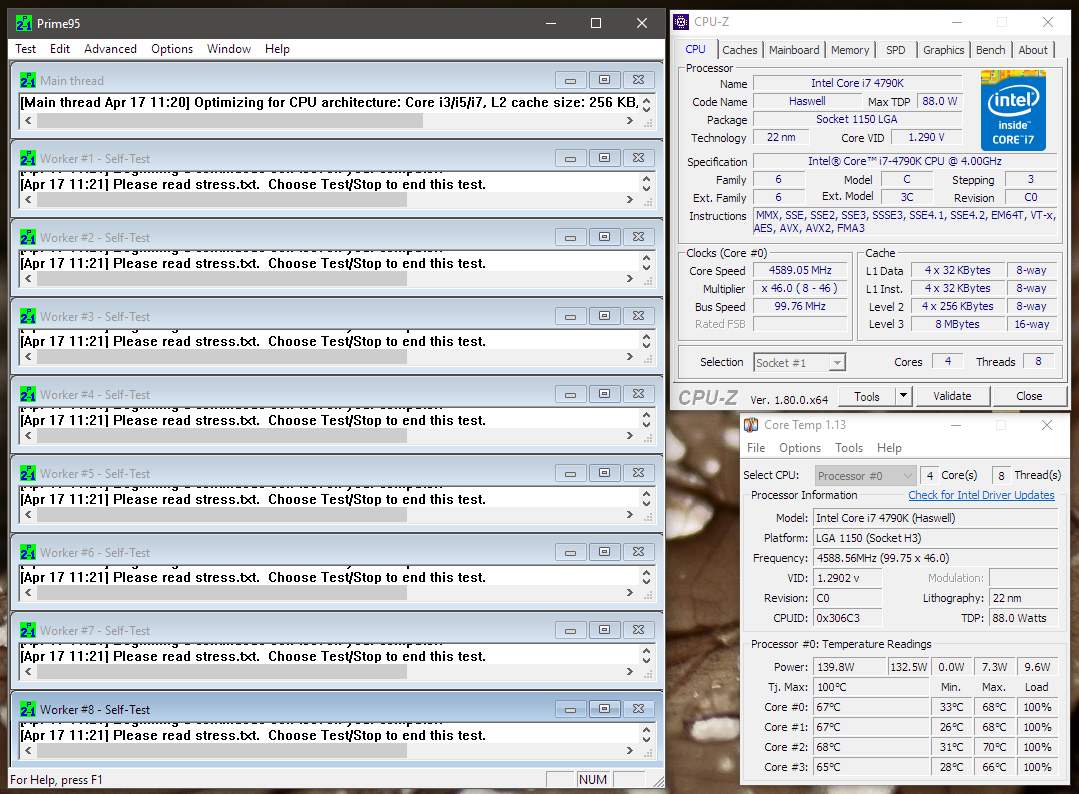Click the Prime95 title bar app icon
The image size is (1079, 794).
tap(23, 23)
